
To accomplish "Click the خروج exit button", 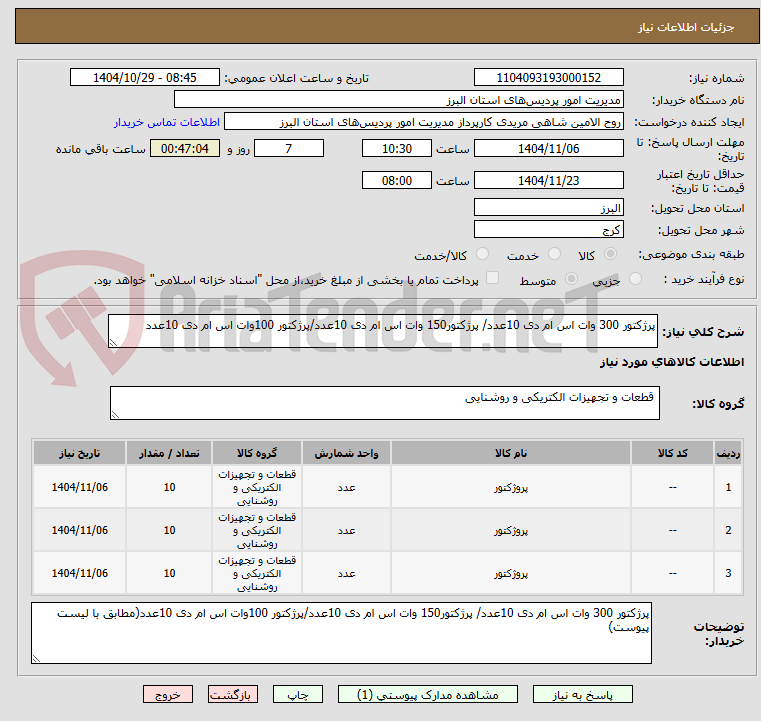I will pyautogui.click(x=167, y=694).
